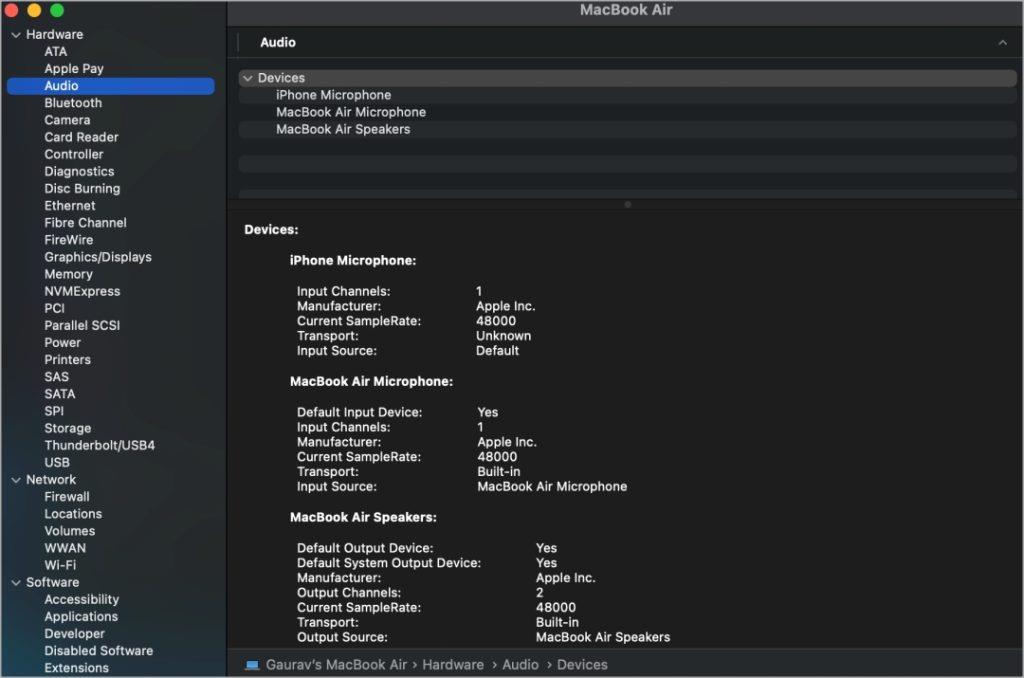Collapse the Devices disclosure chevron
The height and width of the screenshot is (678, 1024).
click(x=248, y=78)
